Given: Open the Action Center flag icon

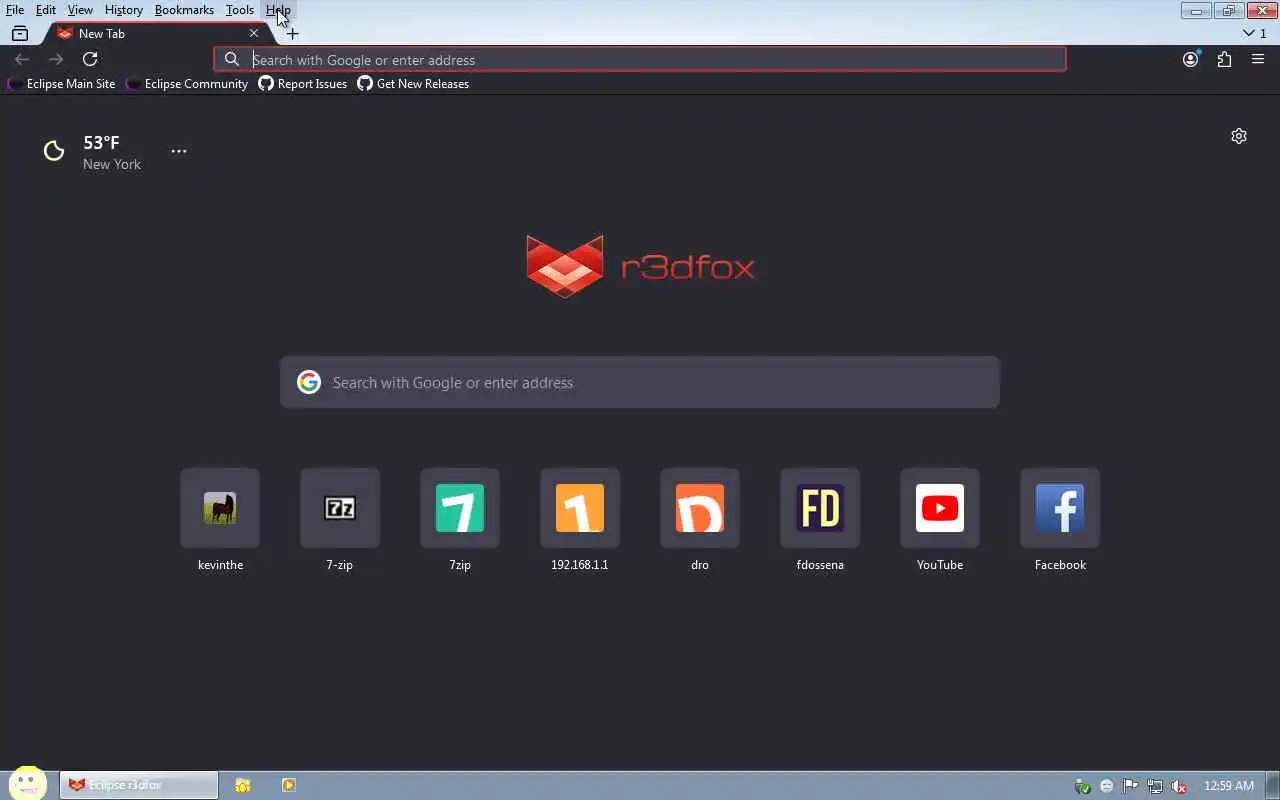Looking at the screenshot, I should pos(1131,786).
